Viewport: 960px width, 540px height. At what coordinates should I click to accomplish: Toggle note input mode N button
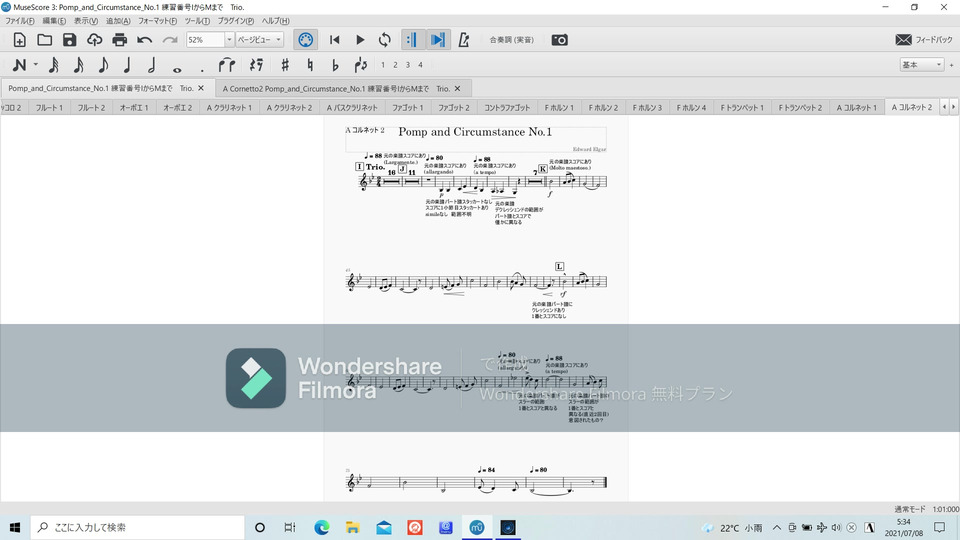point(19,65)
